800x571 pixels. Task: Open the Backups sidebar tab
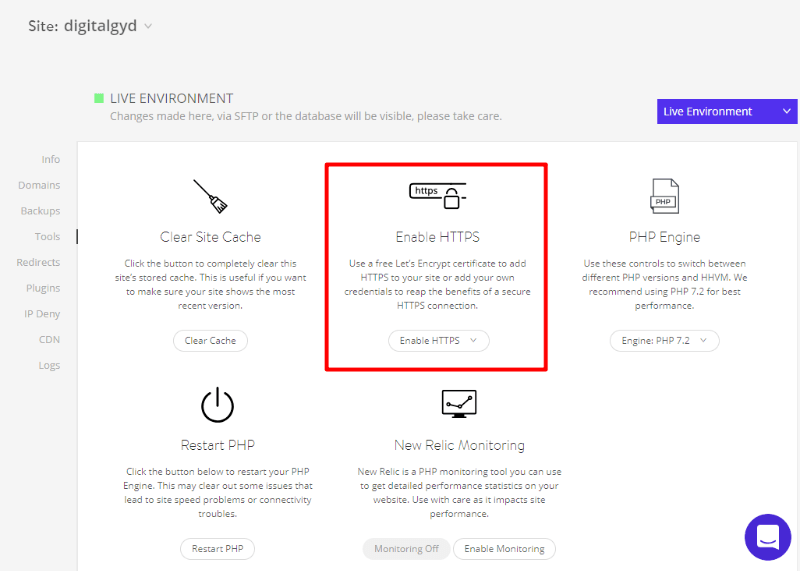(40, 211)
